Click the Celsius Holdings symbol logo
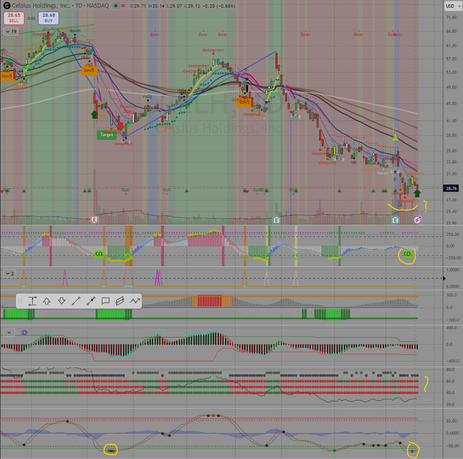The image size is (463, 459). (6, 6)
